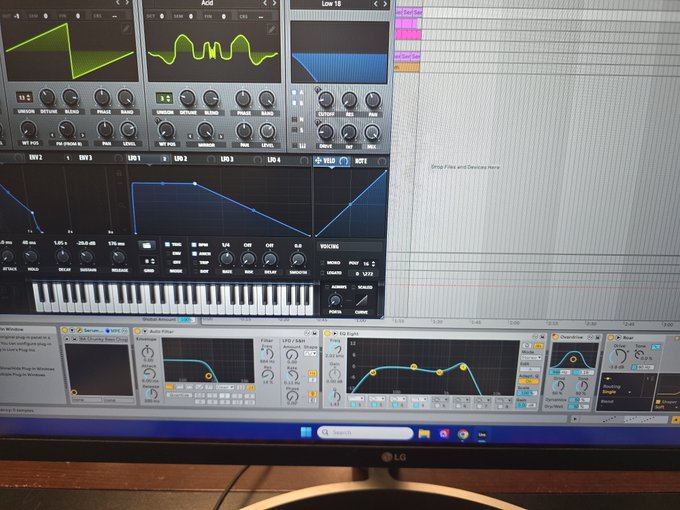The image size is (680, 510).
Task: Select the LFO 1 tab
Action: point(134,158)
